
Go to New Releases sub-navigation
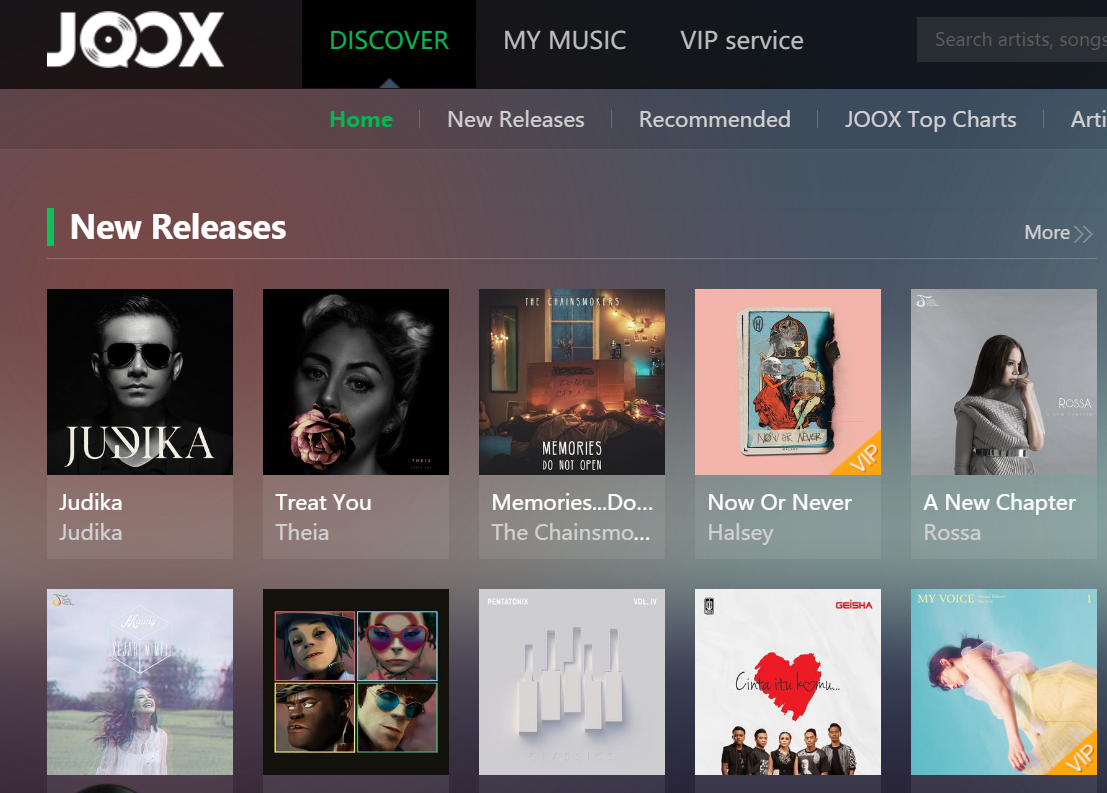[x=515, y=119]
